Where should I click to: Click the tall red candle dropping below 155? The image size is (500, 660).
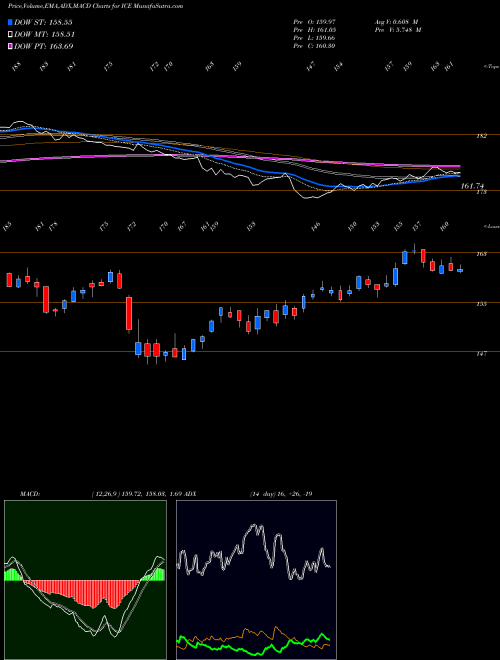pos(129,314)
